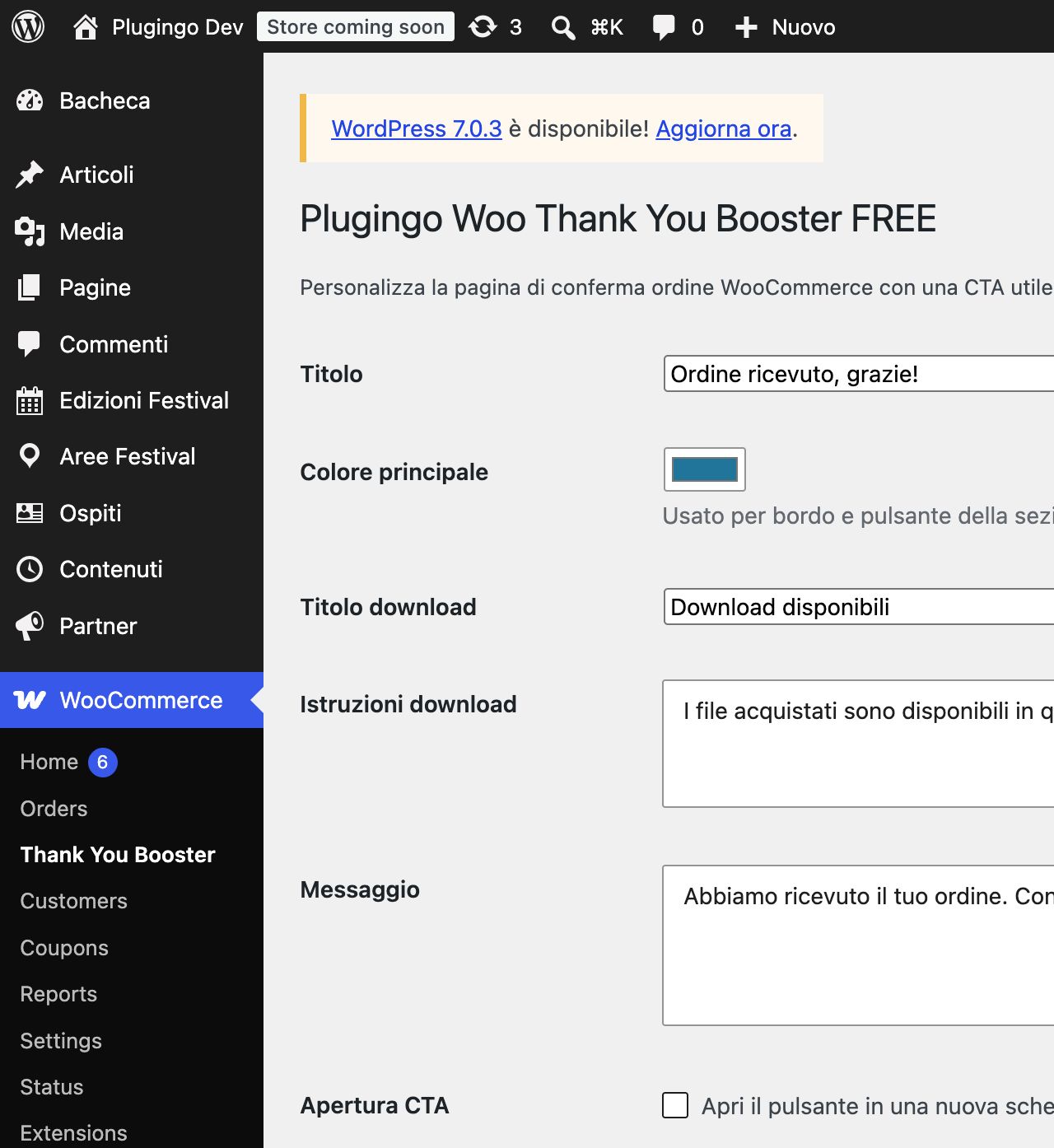Go to WooCommerce Orders
Image resolution: width=1054 pixels, height=1148 pixels.
(x=54, y=809)
